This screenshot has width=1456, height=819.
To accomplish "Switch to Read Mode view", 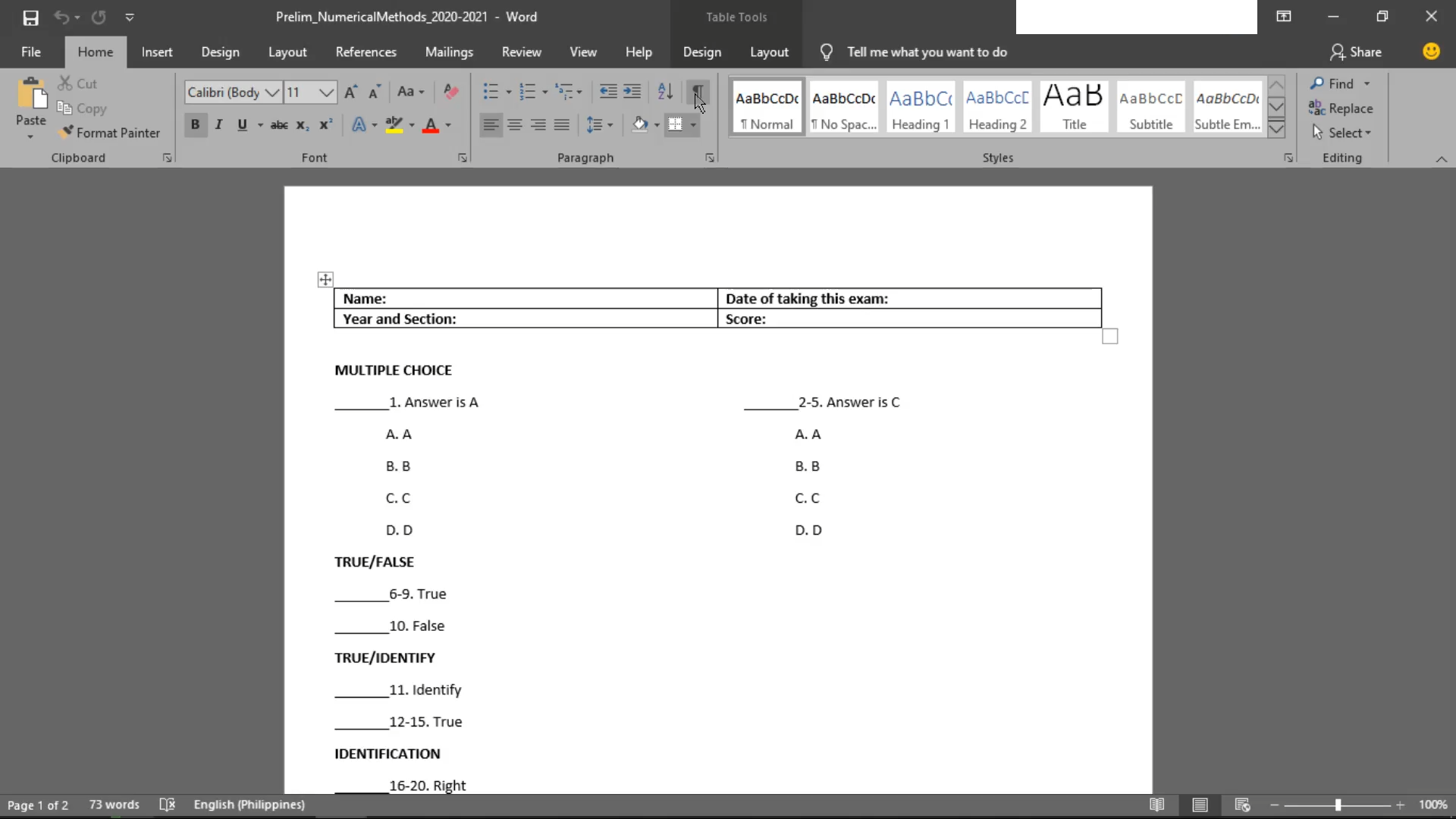I will (1156, 805).
